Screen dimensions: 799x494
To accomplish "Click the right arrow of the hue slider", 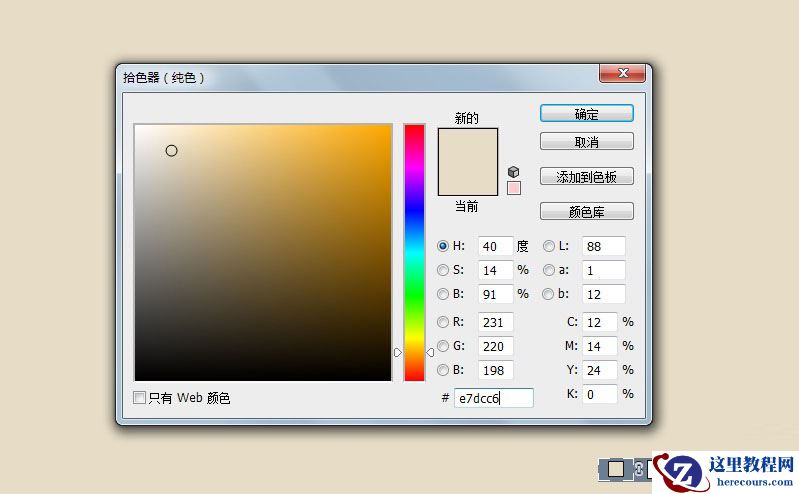I will point(430,352).
